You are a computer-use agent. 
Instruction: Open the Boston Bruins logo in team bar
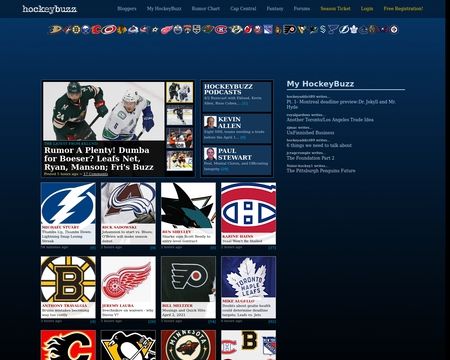76,30
